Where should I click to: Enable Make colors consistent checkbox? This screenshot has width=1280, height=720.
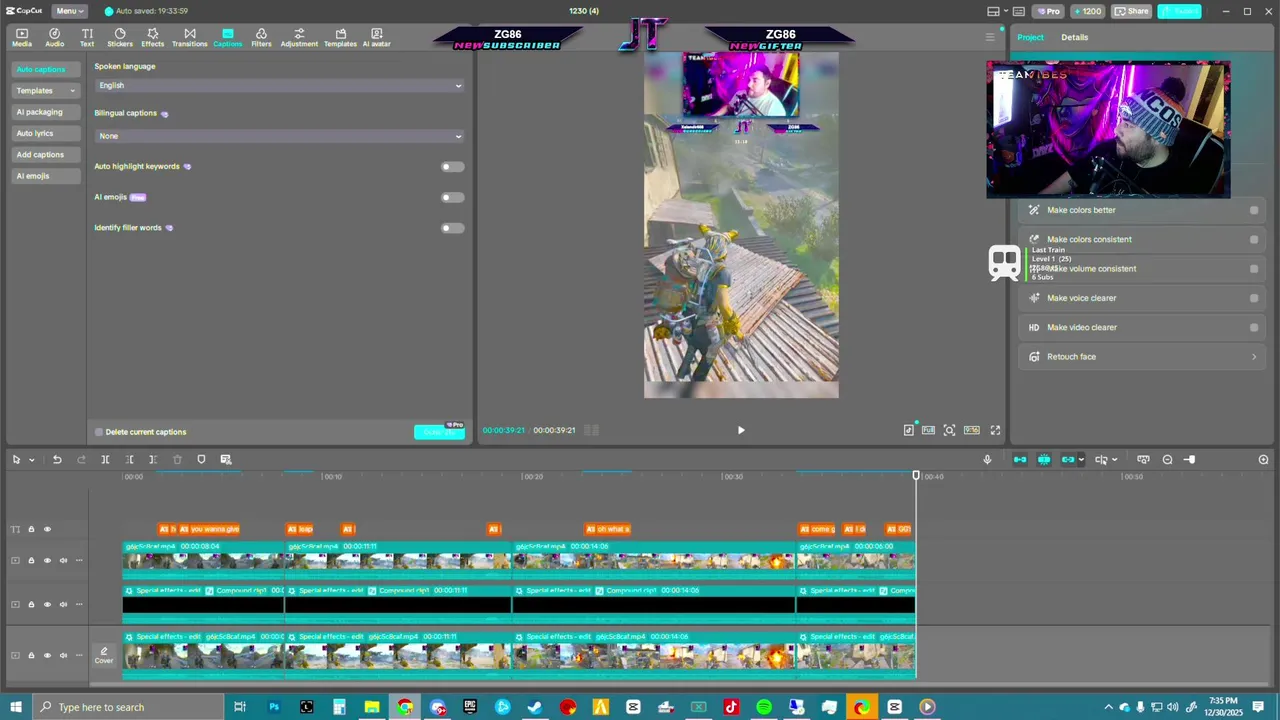tap(1254, 239)
